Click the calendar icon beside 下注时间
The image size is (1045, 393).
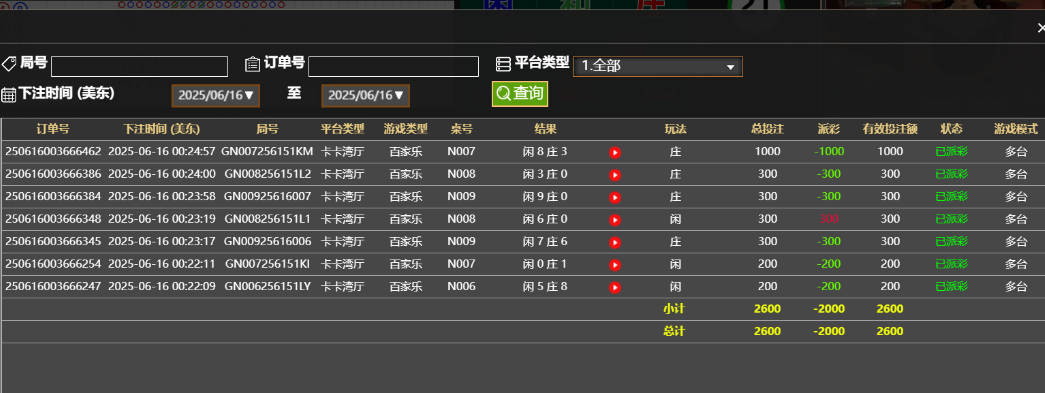click(x=9, y=95)
